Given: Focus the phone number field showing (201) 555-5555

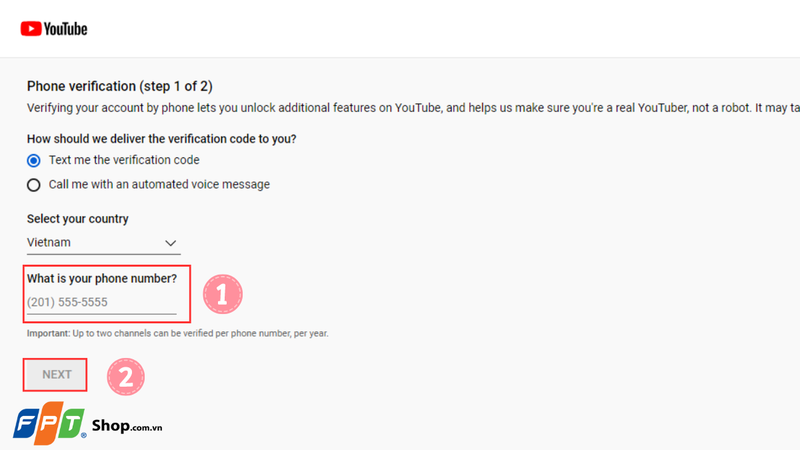Looking at the screenshot, I should coord(101,302).
